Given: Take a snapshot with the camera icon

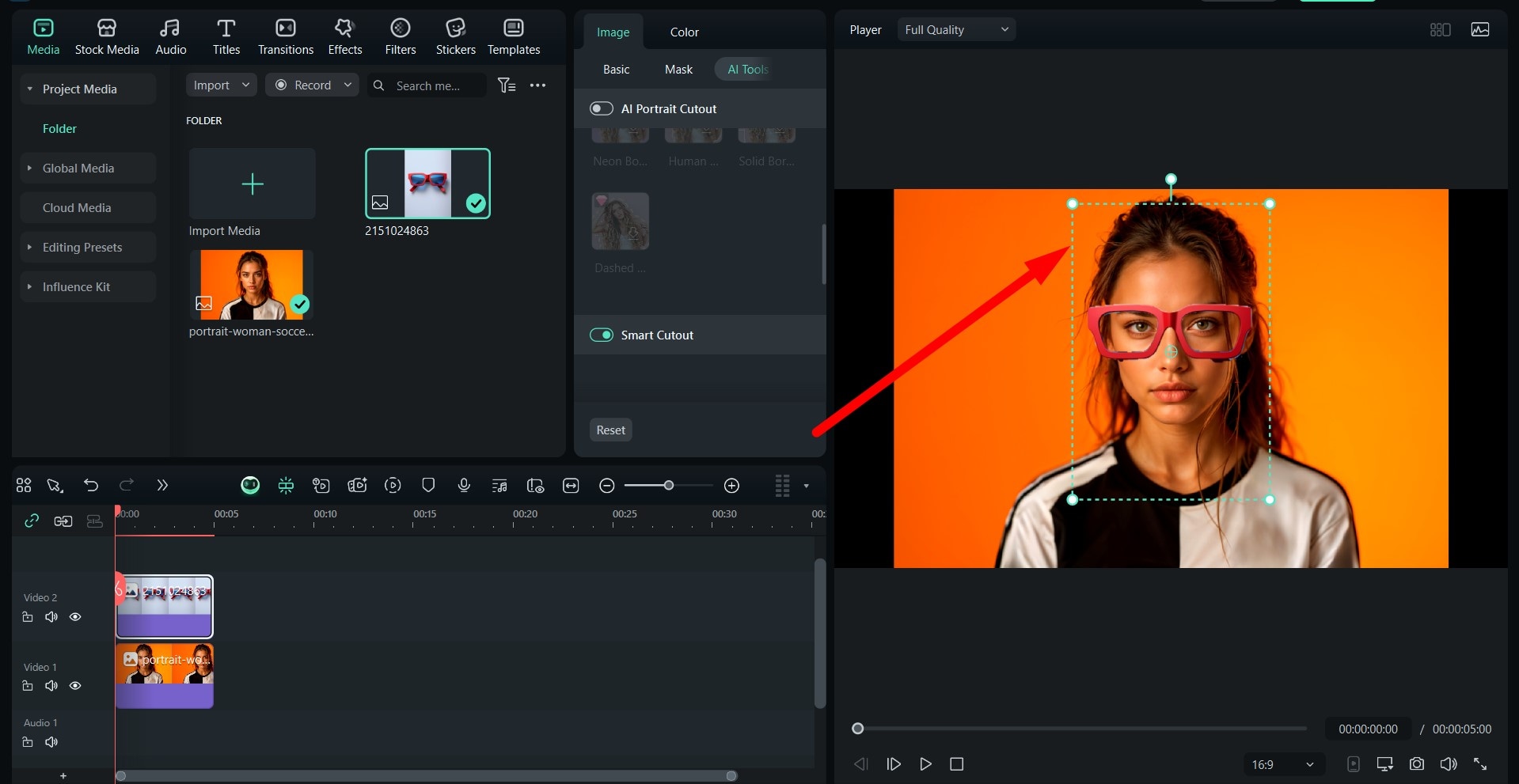Looking at the screenshot, I should [x=1417, y=764].
